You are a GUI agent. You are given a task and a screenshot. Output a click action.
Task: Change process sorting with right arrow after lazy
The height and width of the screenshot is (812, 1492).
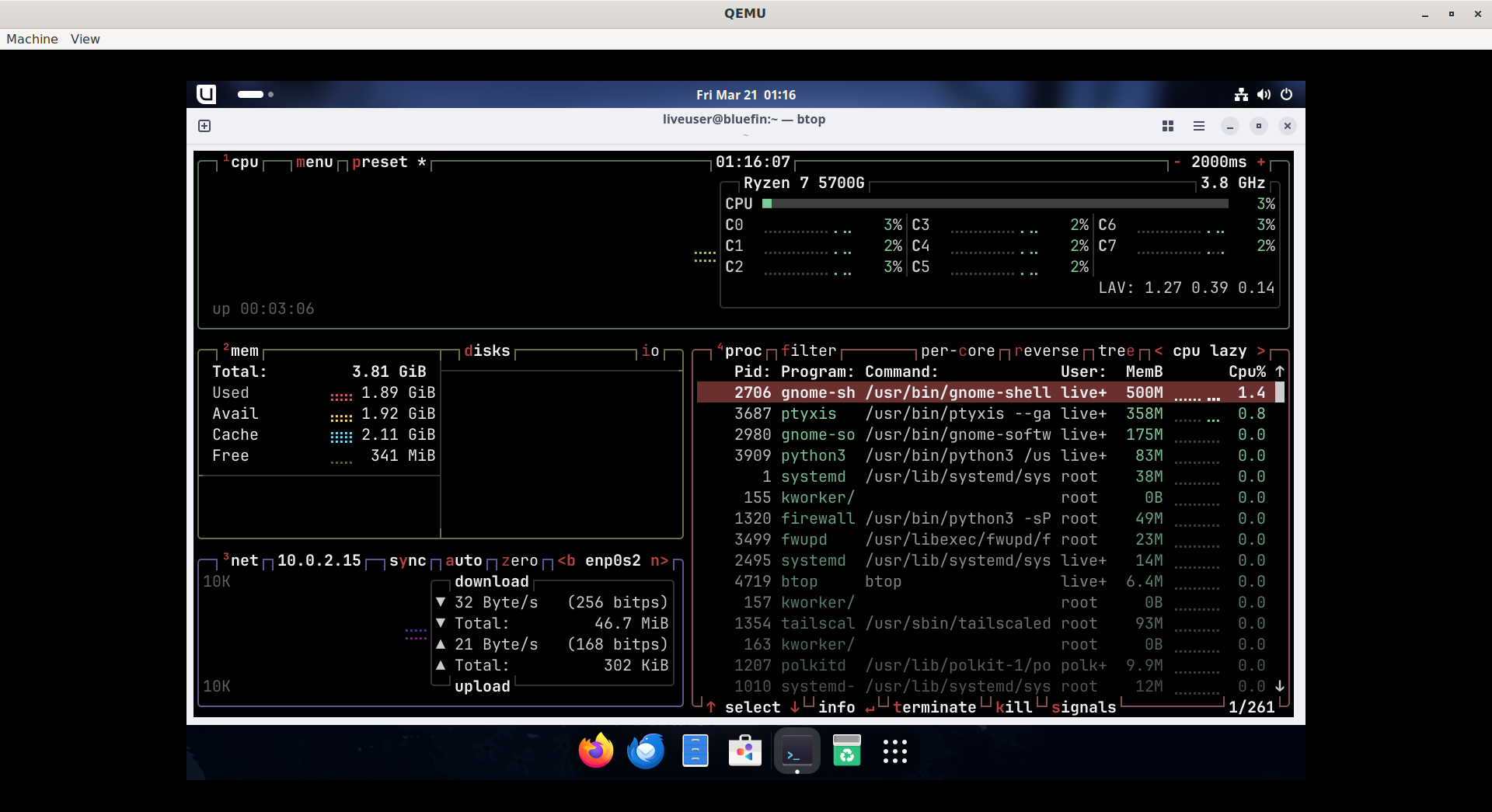click(1260, 351)
